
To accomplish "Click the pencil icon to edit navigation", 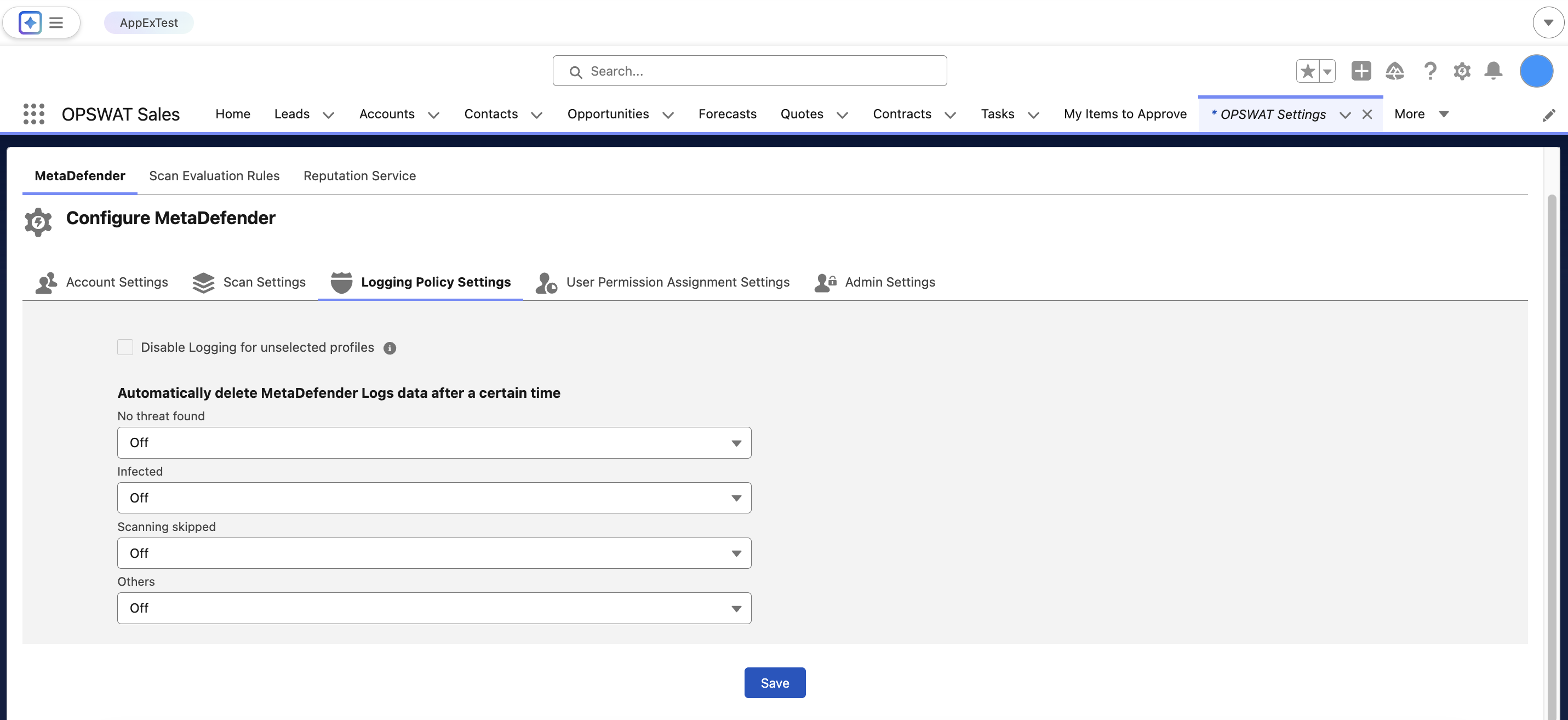I will point(1548,115).
